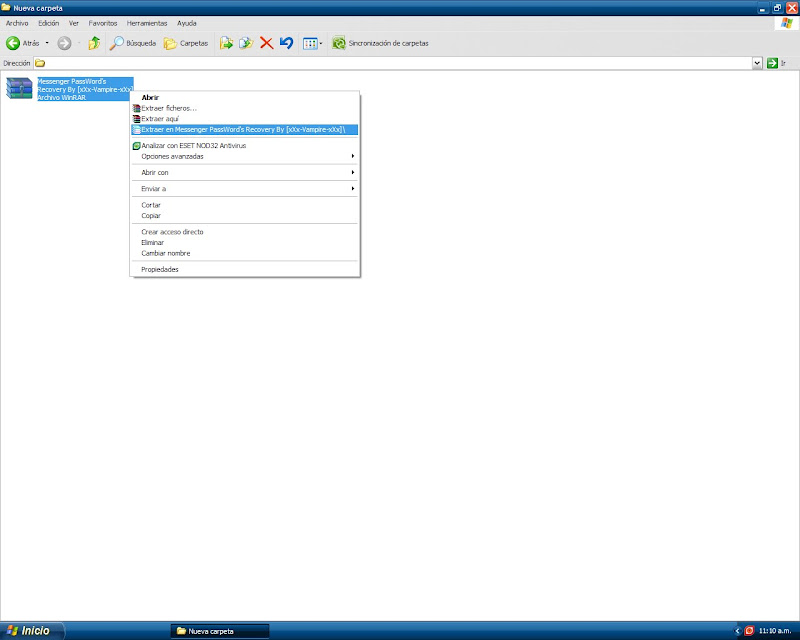The width and height of the screenshot is (800, 640).
Task: Click the Nueva carpeta taskbar button
Action: pos(220,631)
